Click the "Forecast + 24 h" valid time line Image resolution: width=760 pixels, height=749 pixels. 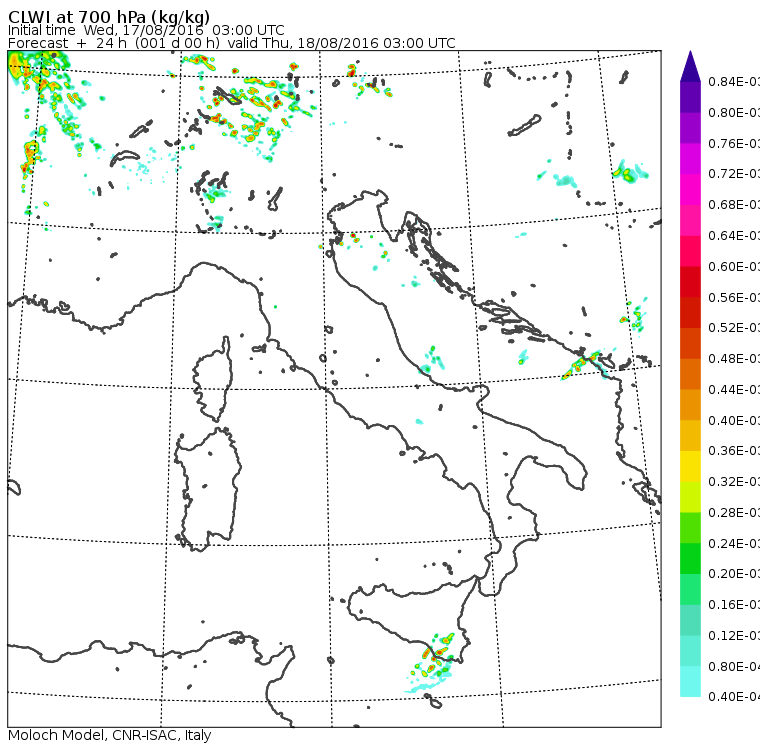coord(232,43)
